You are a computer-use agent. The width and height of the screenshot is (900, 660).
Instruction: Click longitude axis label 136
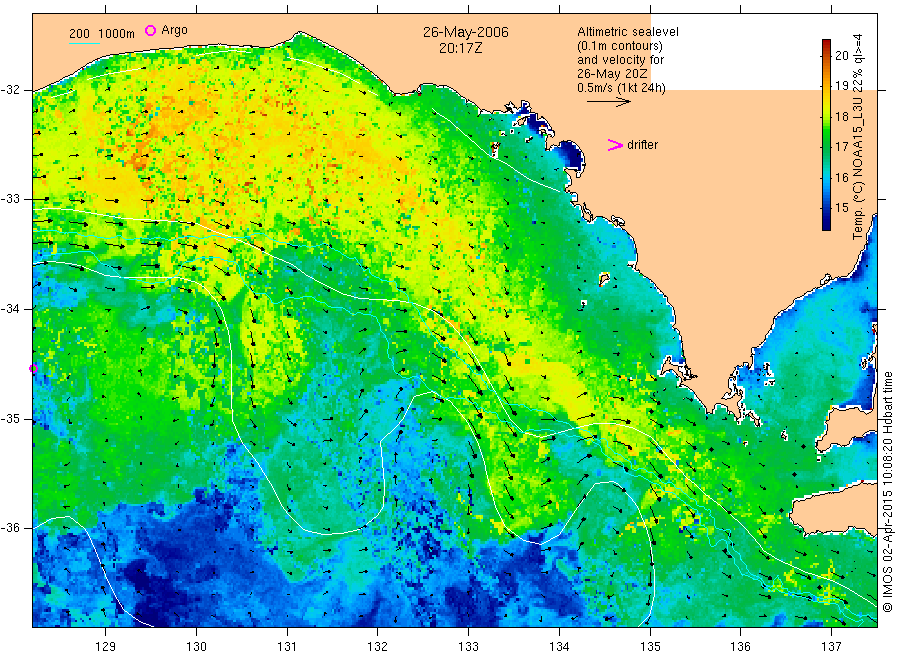(740, 647)
